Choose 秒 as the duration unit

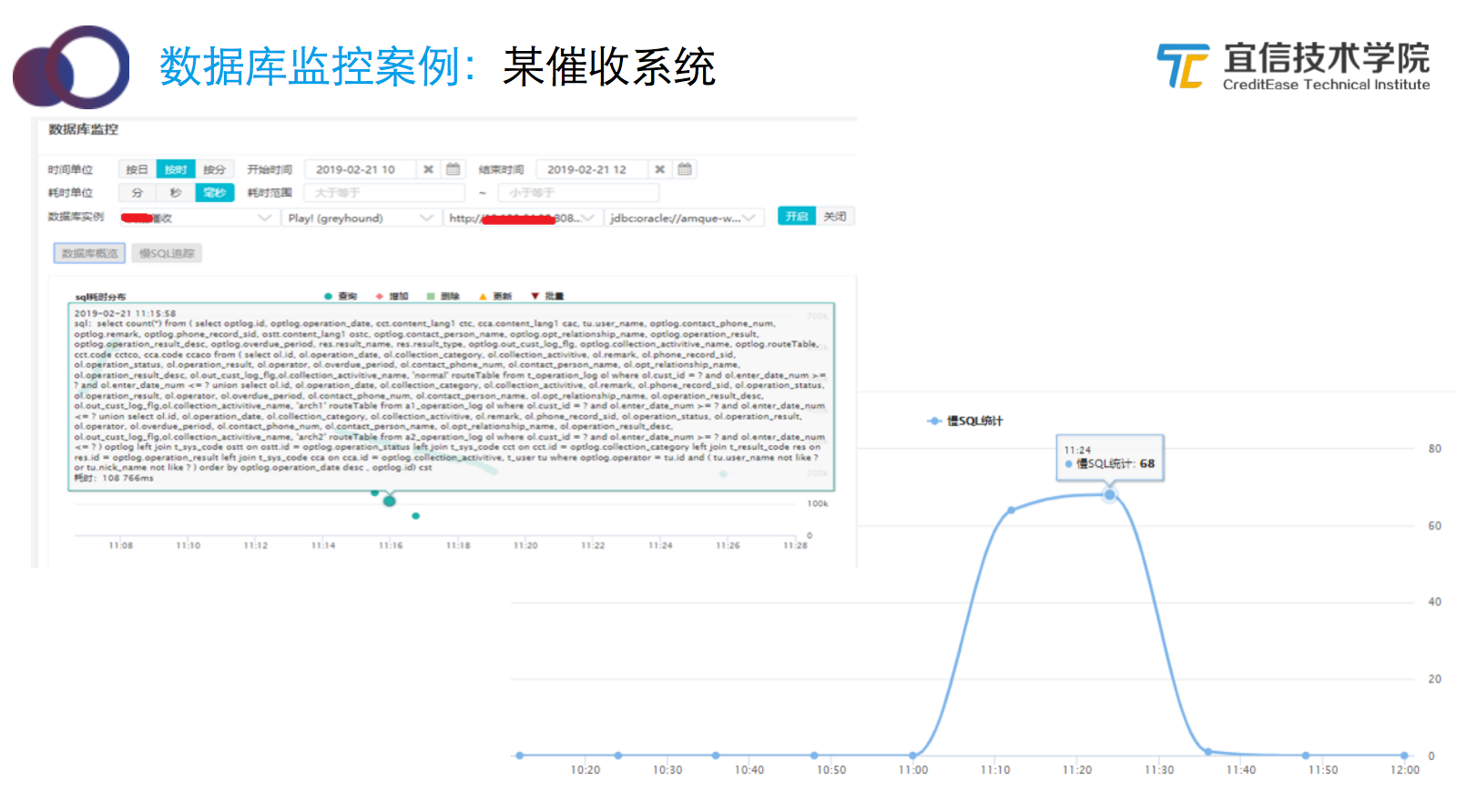pos(176,193)
